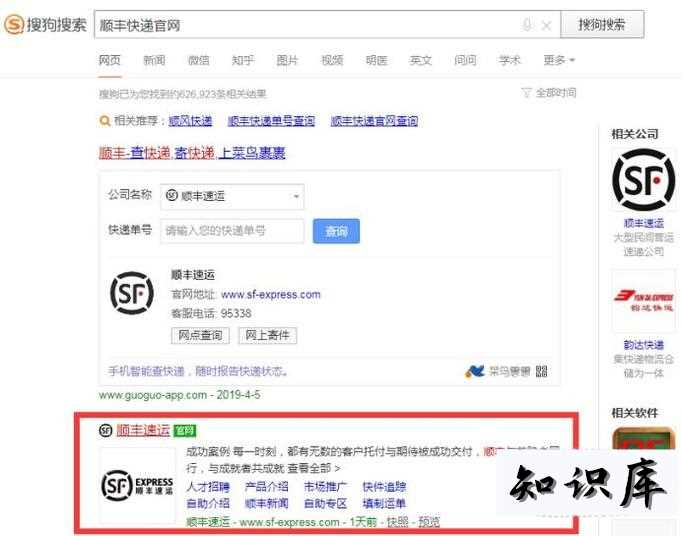Switch to the 新闻 tab

click(154, 60)
